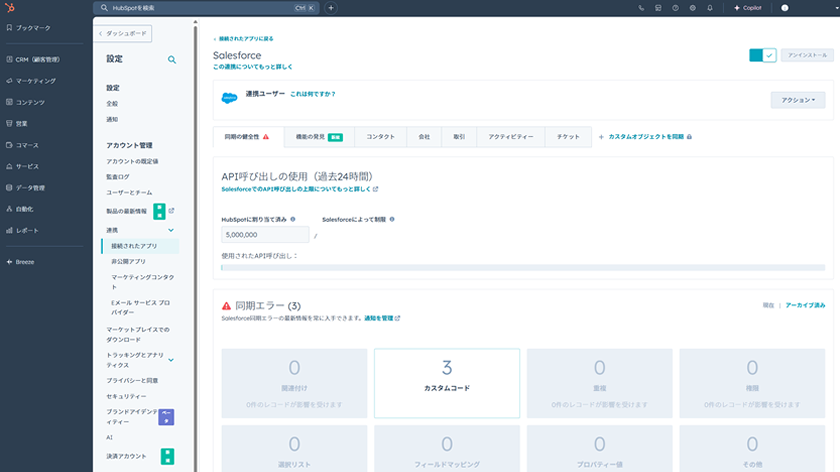Click the アンインストール button

[807, 55]
